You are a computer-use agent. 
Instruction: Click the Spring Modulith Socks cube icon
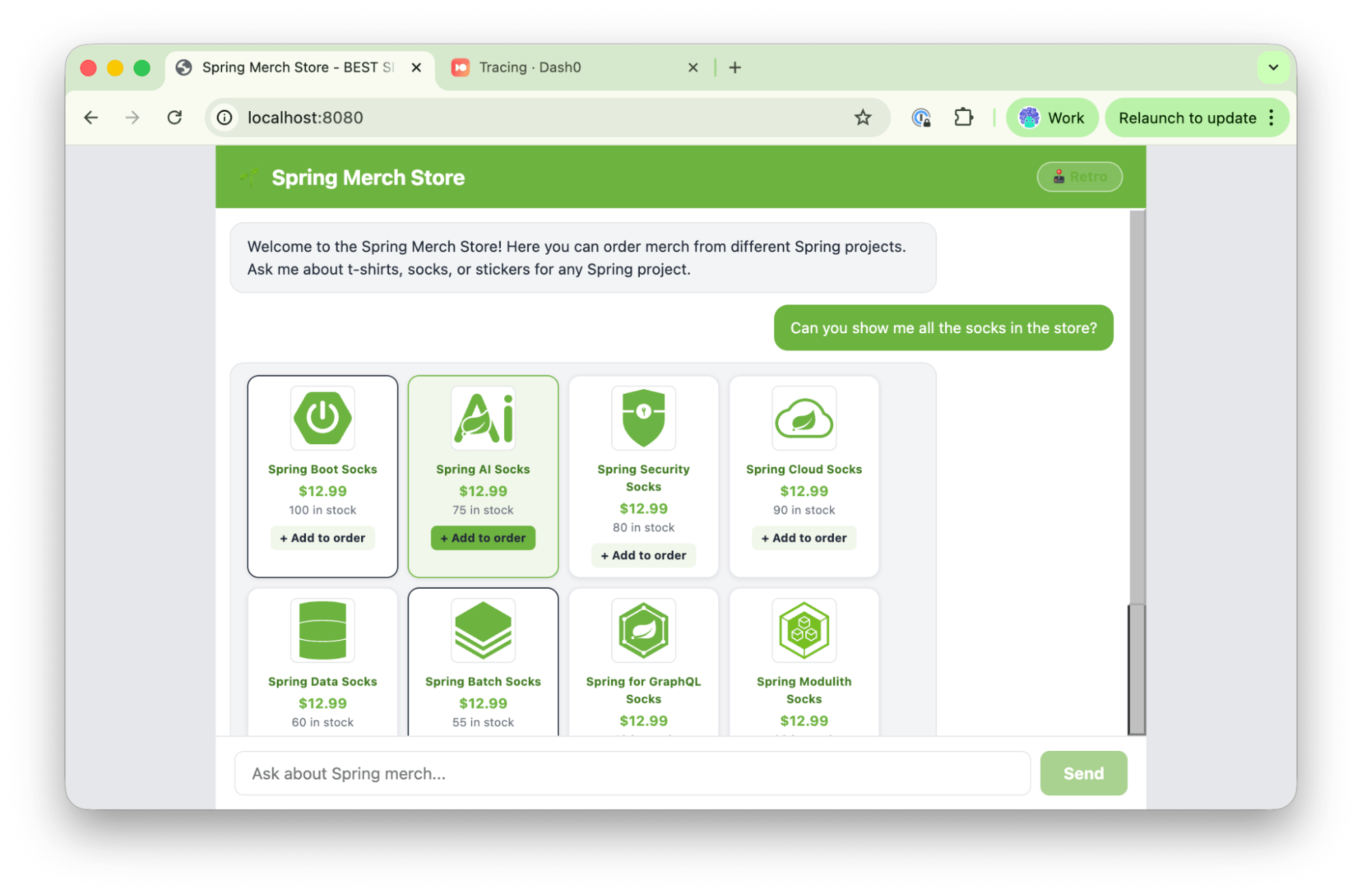804,630
